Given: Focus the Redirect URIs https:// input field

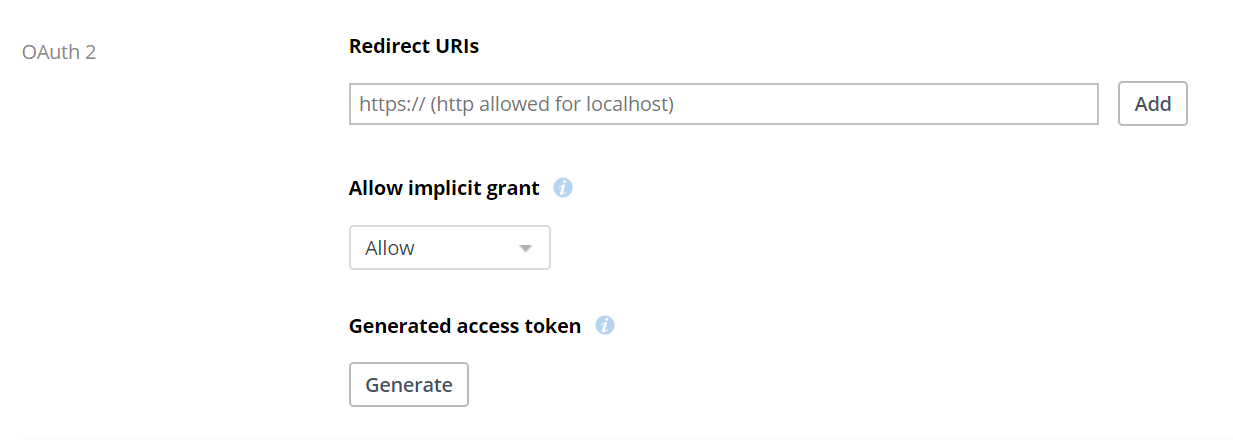Looking at the screenshot, I should pyautogui.click(x=724, y=104).
